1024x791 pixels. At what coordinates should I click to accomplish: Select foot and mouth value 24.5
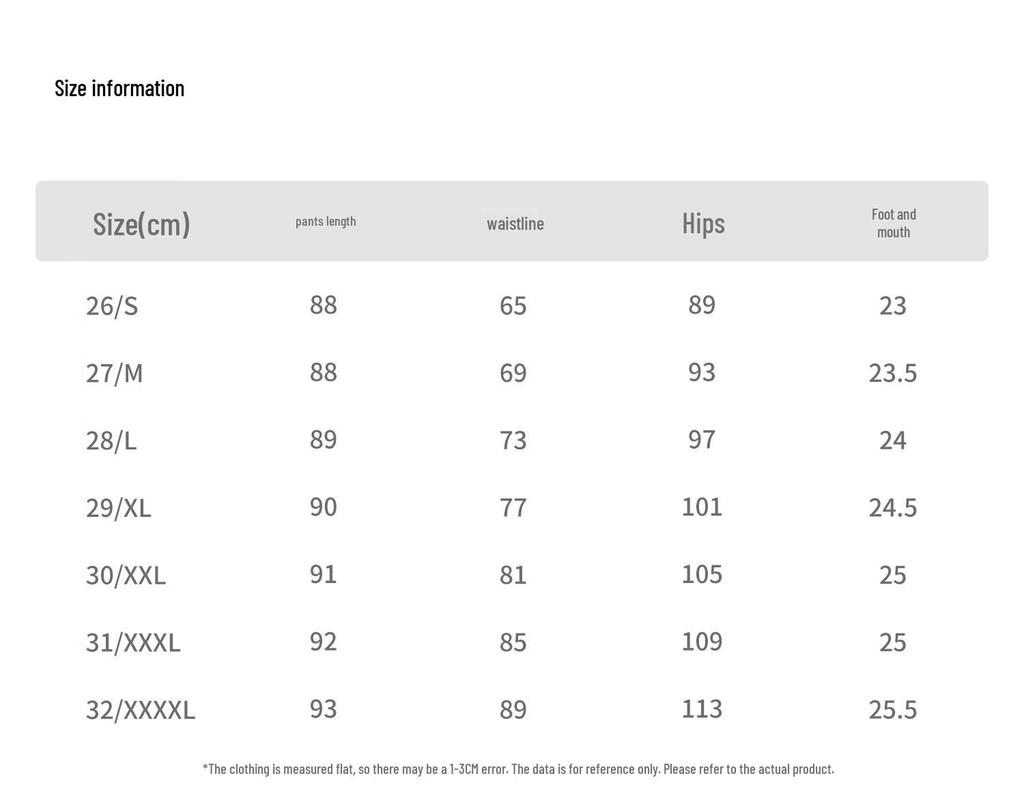pos(893,508)
